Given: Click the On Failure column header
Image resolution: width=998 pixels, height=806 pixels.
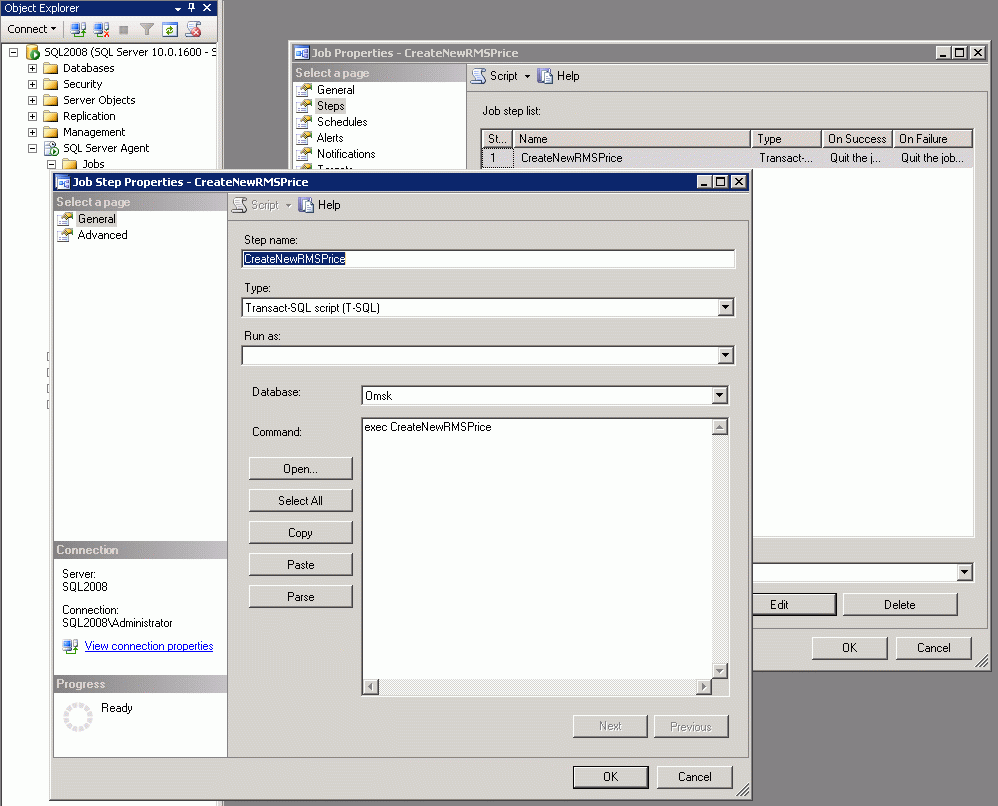Looking at the screenshot, I should tap(932, 139).
